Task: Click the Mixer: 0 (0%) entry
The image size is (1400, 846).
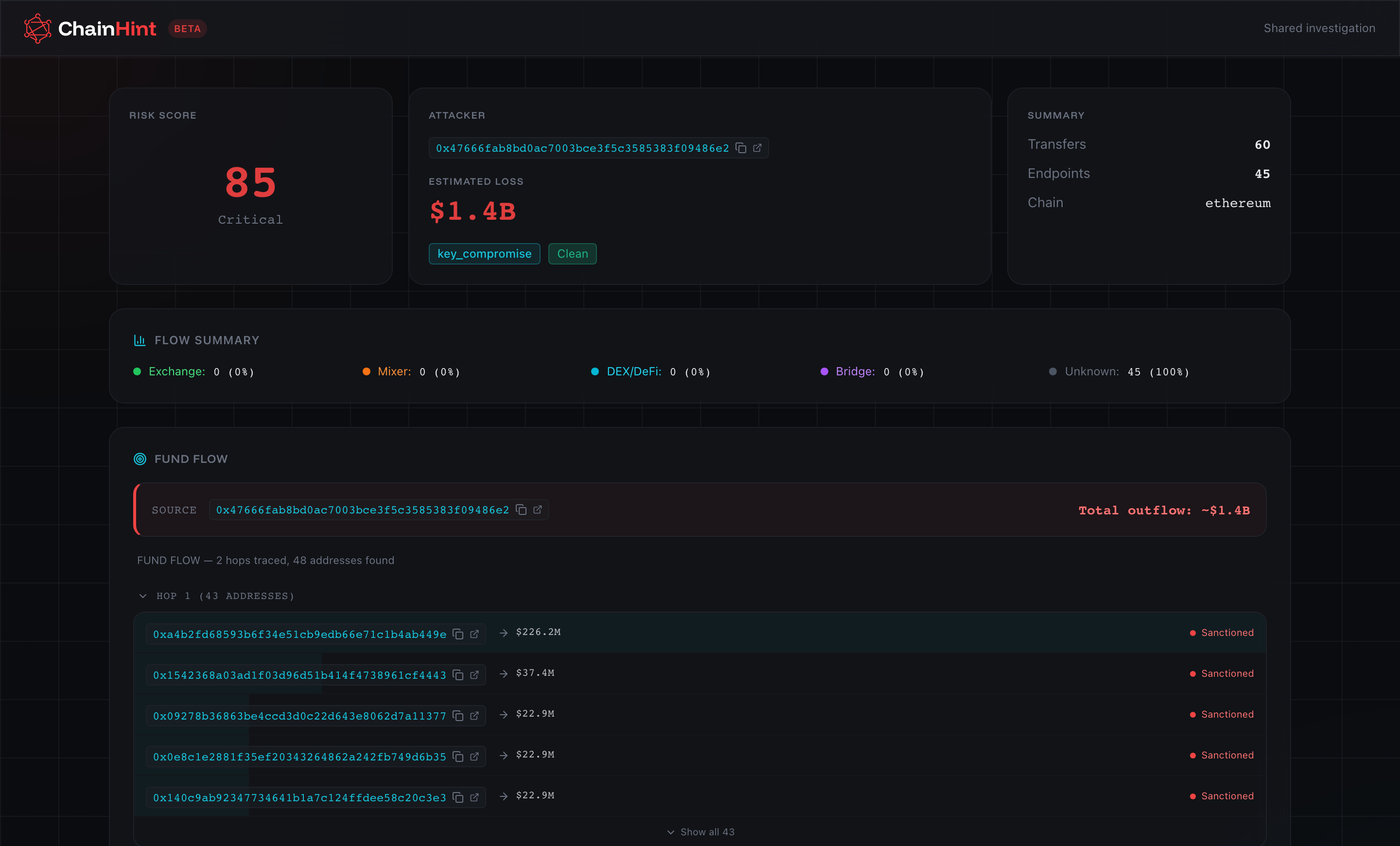Action: pos(411,372)
